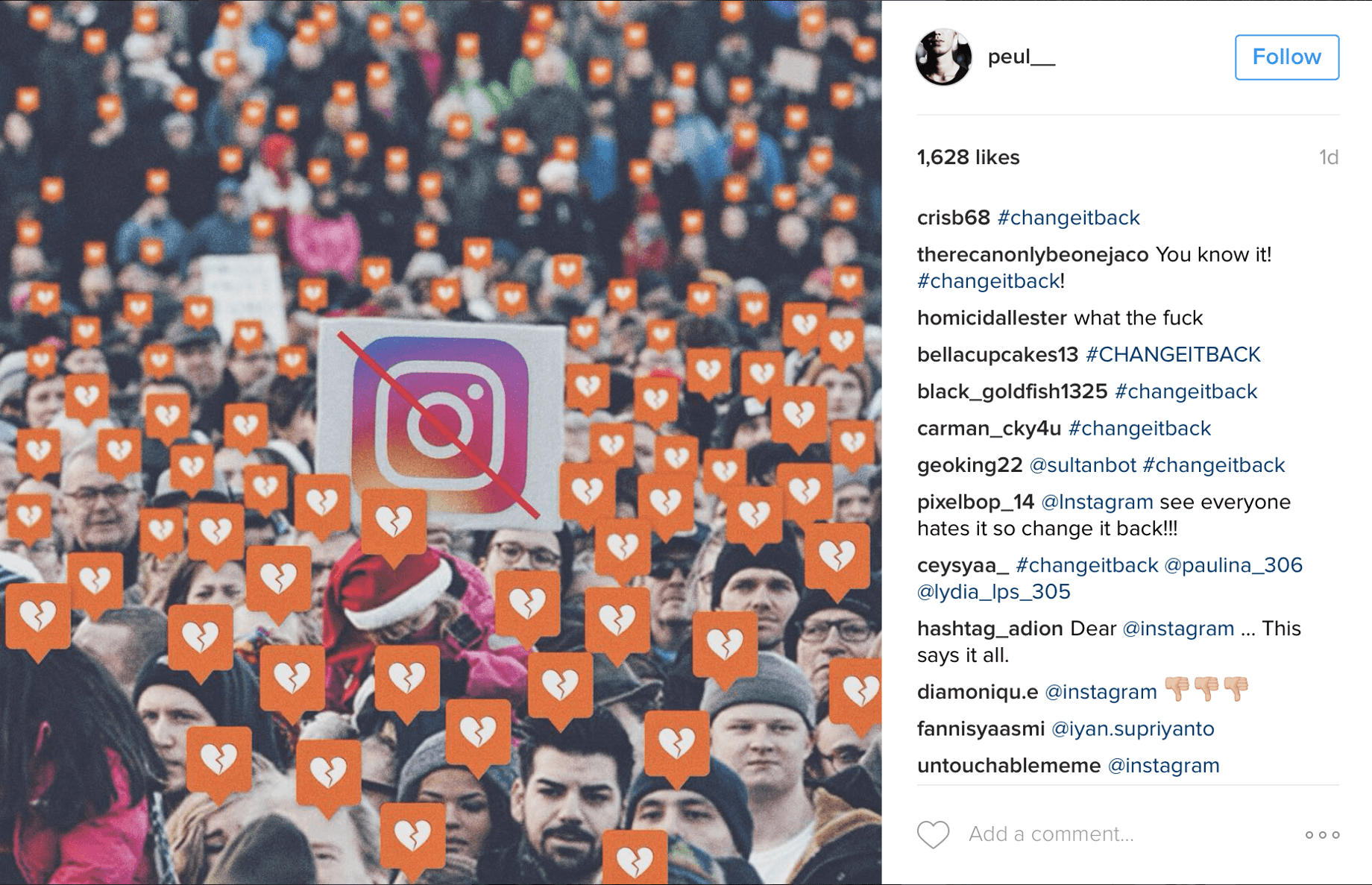Click the crossed-out Instagram logo photo
The height and width of the screenshot is (885, 1372).
tap(441, 442)
